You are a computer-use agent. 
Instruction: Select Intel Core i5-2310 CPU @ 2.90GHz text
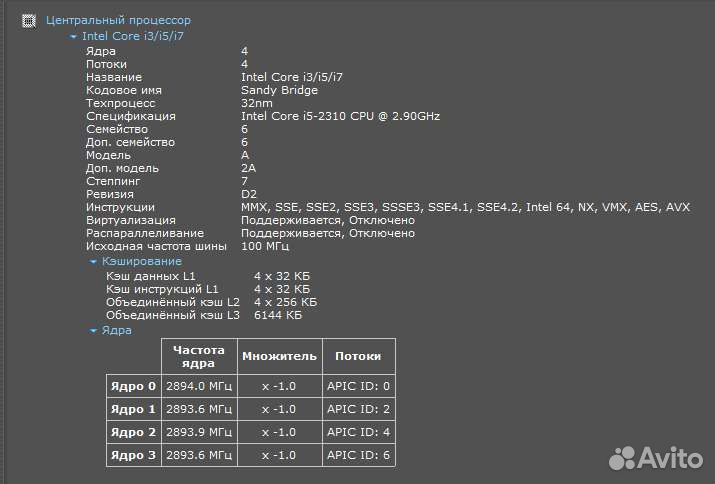coord(340,116)
